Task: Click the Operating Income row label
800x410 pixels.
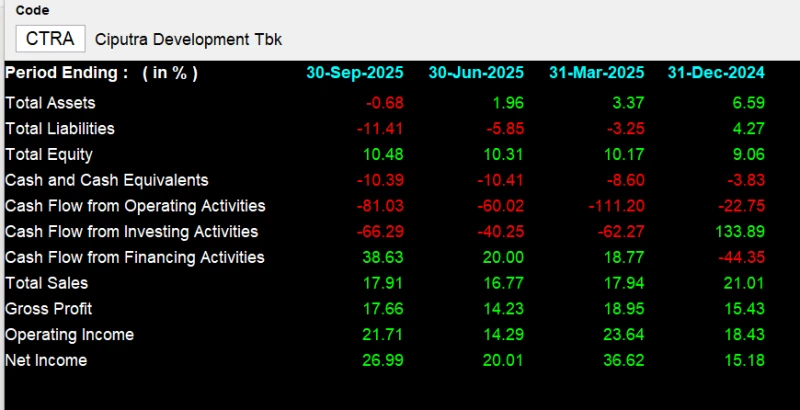Action: click(69, 335)
